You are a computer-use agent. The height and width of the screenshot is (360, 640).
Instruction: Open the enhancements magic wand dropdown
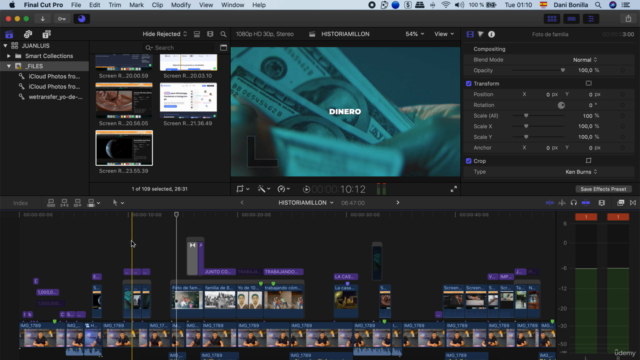coord(263,189)
